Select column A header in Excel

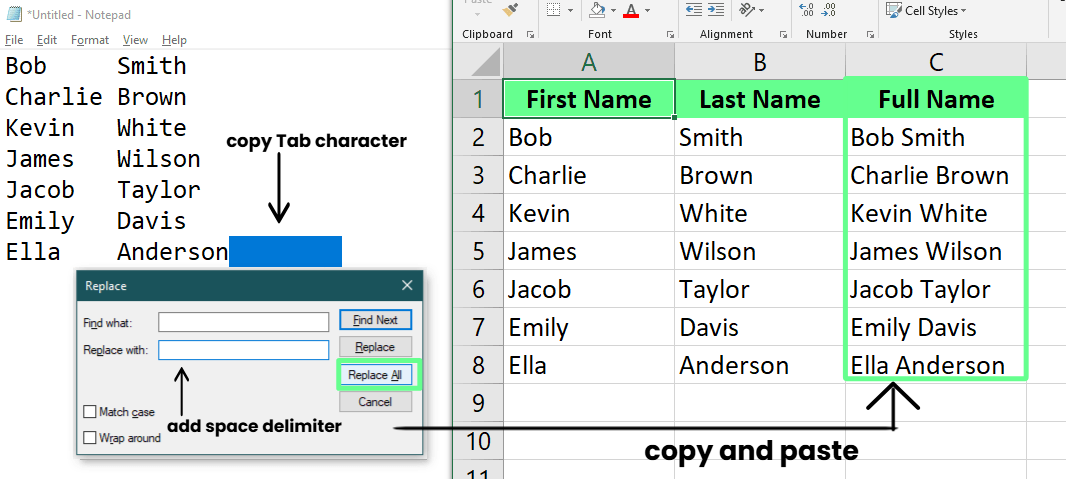pos(589,63)
